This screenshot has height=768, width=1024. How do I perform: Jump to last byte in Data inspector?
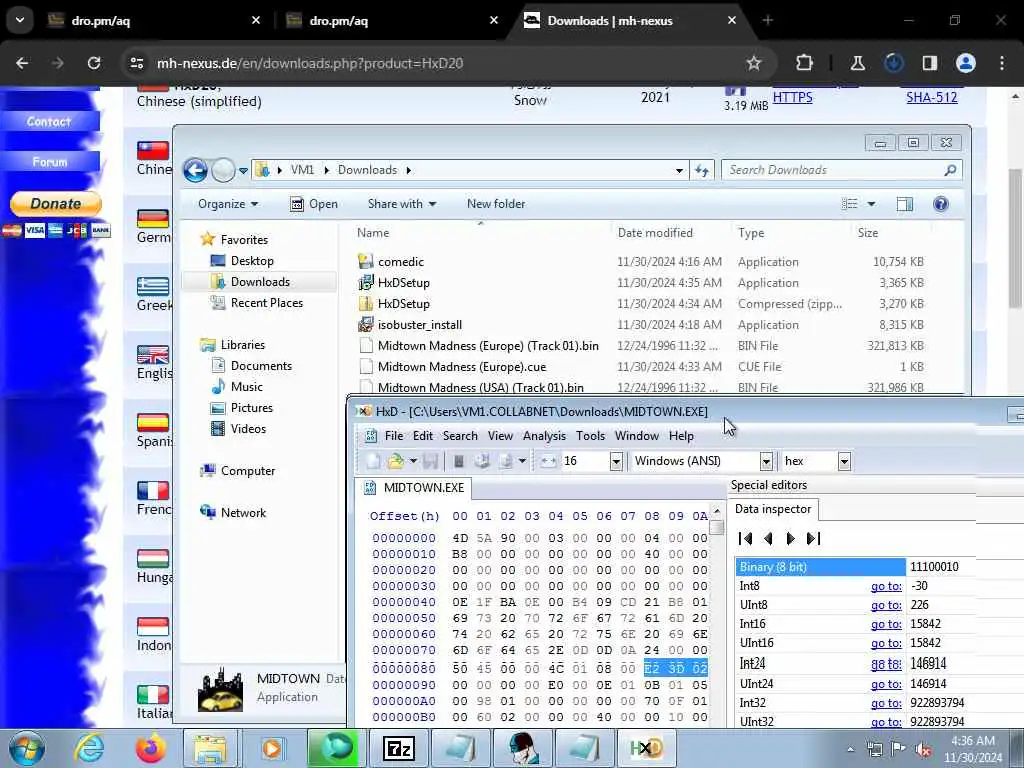pos(813,538)
